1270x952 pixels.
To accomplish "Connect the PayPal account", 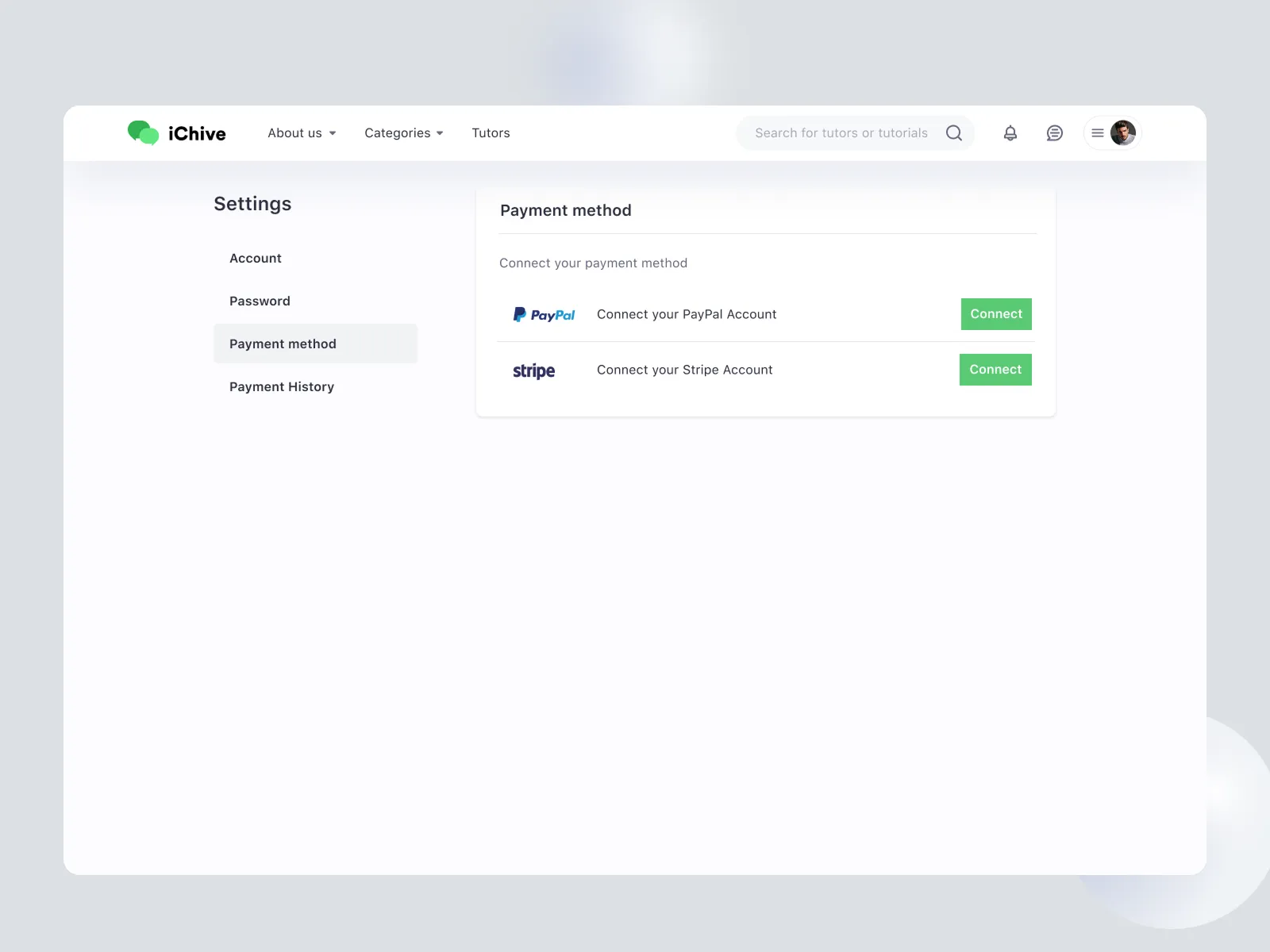I will [x=996, y=314].
